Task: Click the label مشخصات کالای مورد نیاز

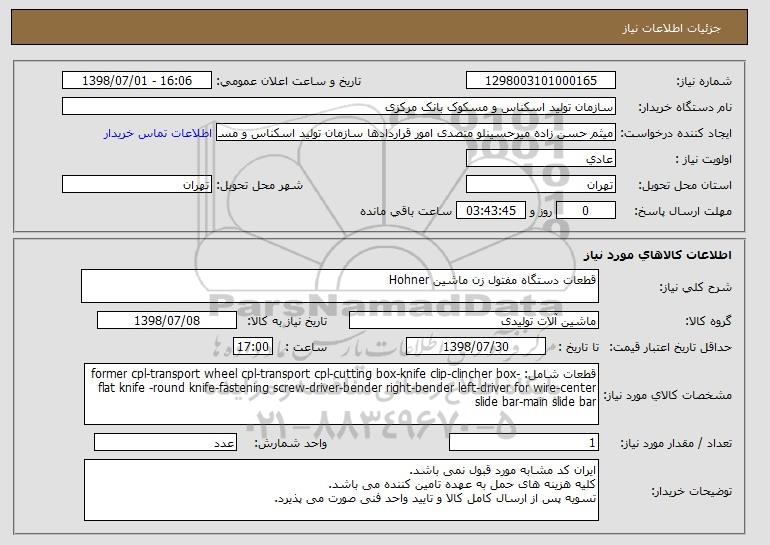Action: 668,395
